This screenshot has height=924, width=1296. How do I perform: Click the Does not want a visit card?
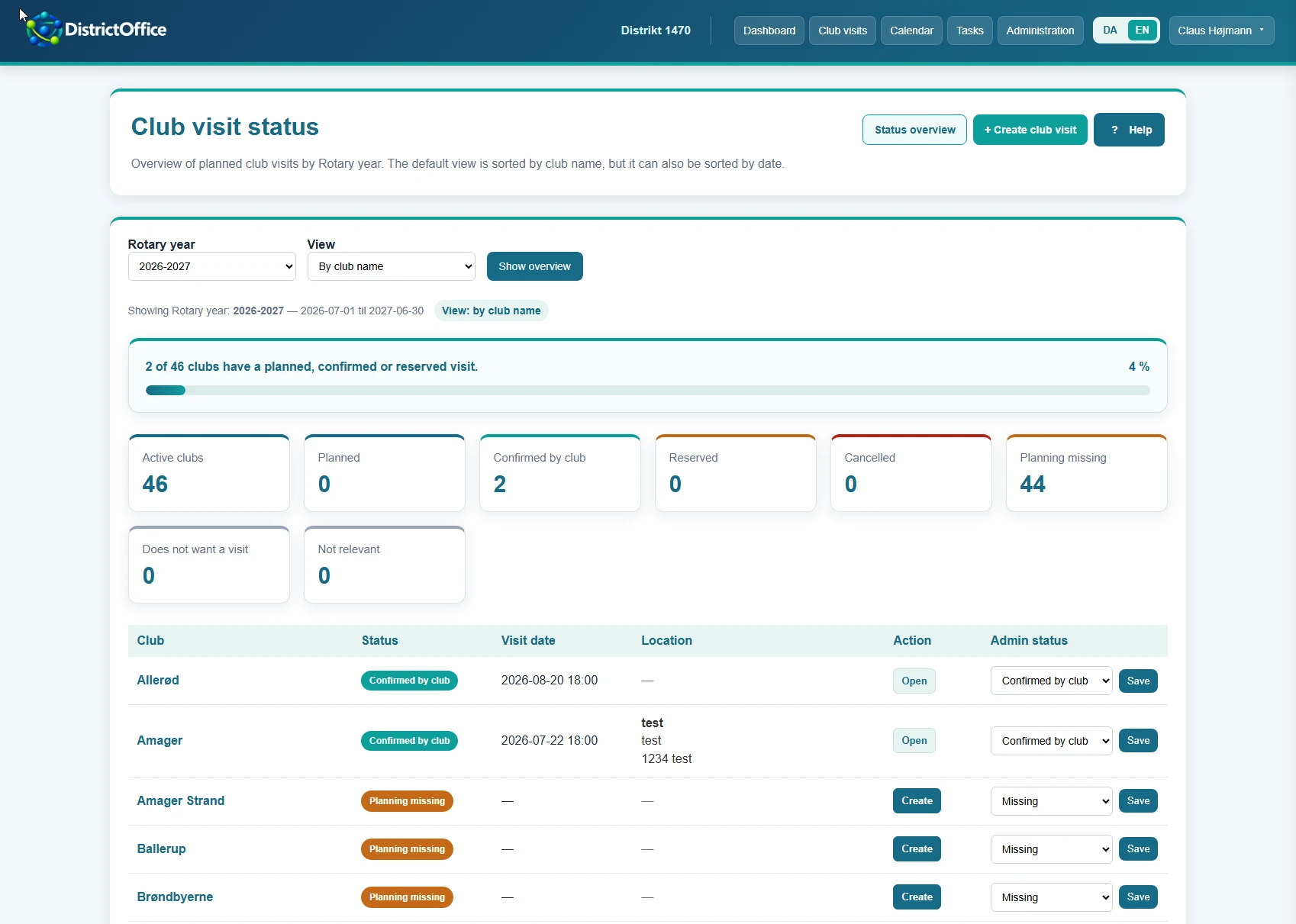tap(209, 565)
